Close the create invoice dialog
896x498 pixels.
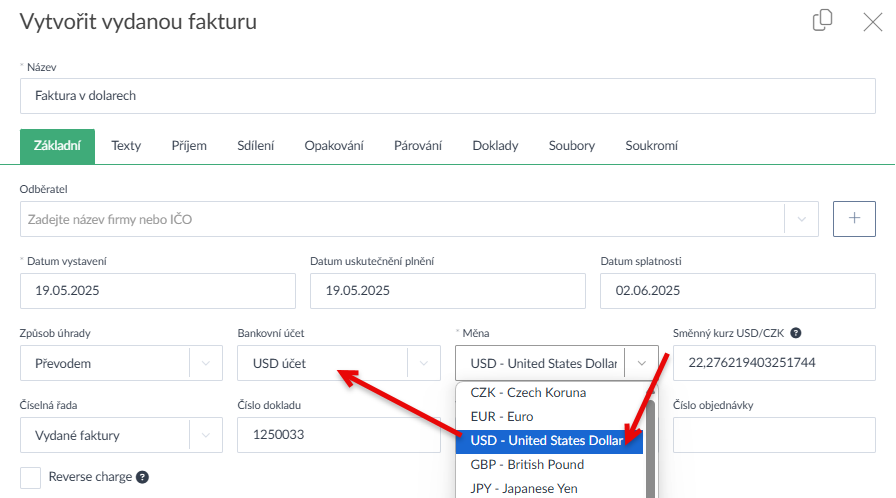pos(872,22)
